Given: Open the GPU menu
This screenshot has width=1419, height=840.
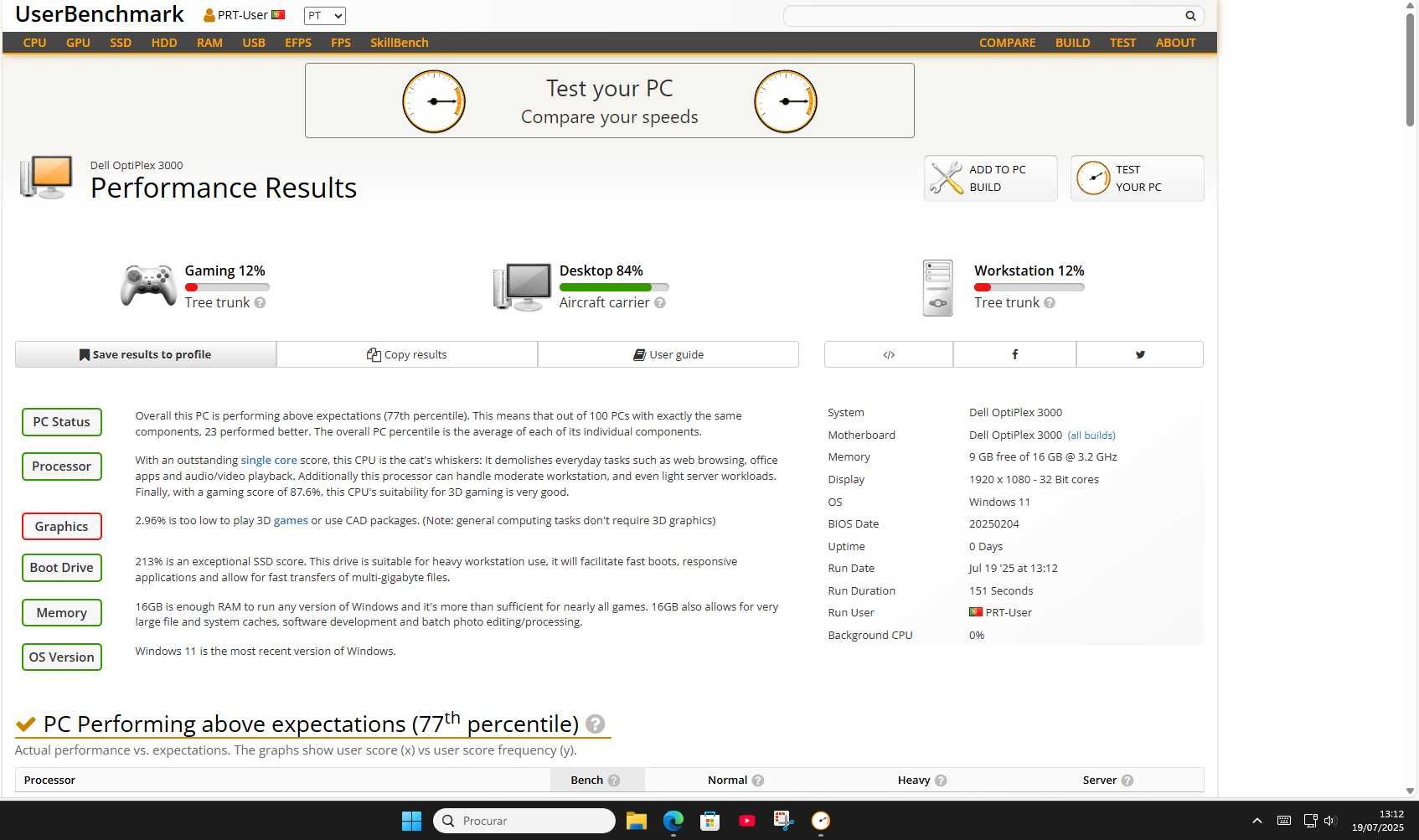Looking at the screenshot, I should pyautogui.click(x=78, y=43).
